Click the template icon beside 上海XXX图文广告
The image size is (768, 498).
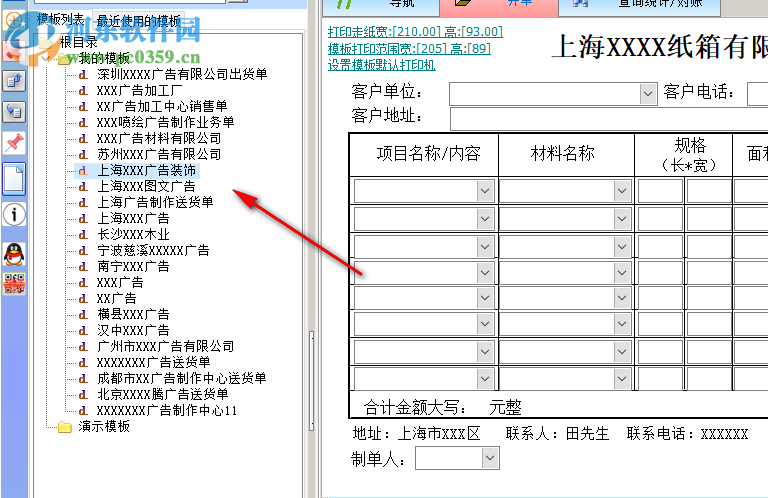point(83,187)
